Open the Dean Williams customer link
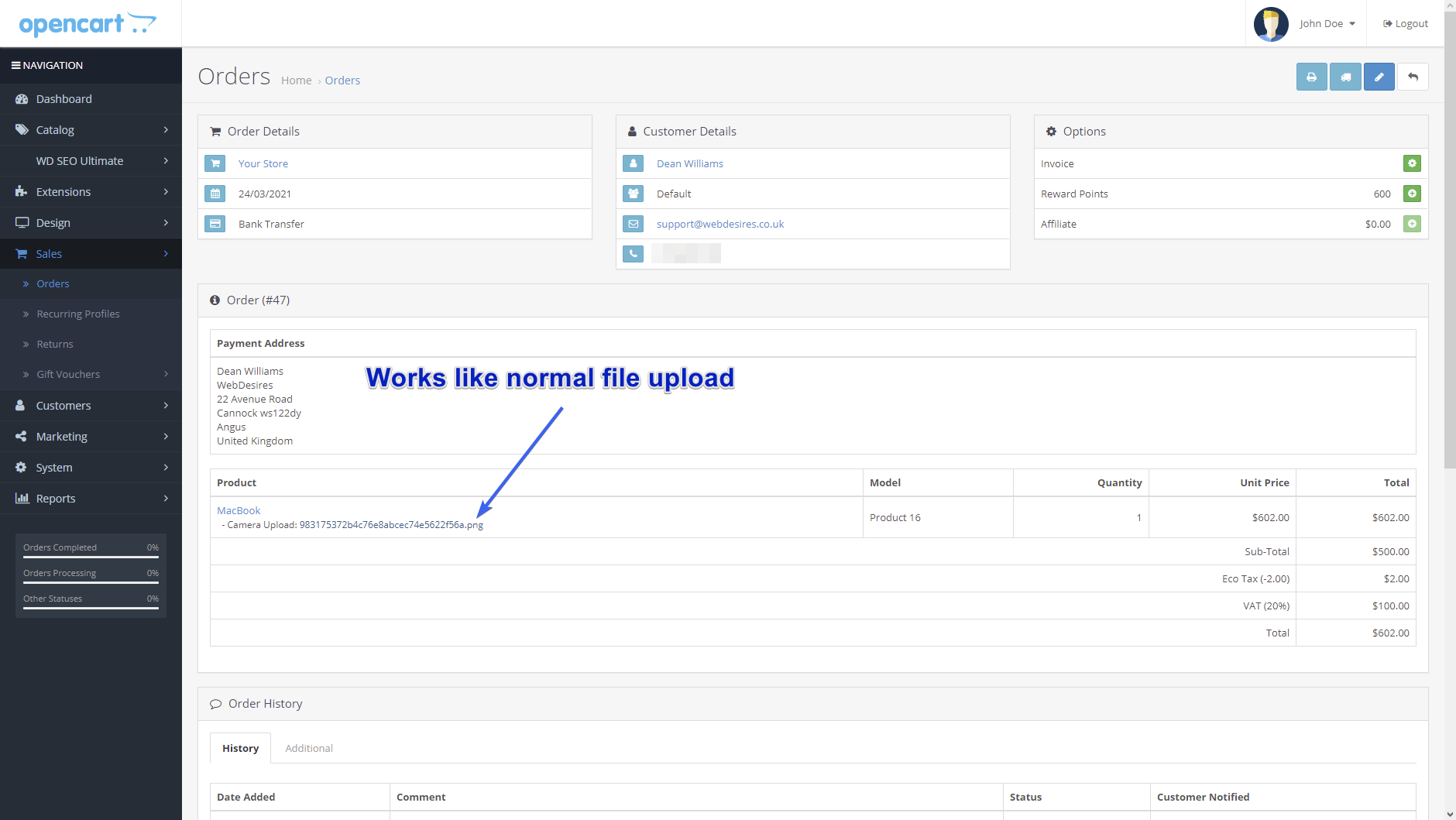 pos(690,163)
